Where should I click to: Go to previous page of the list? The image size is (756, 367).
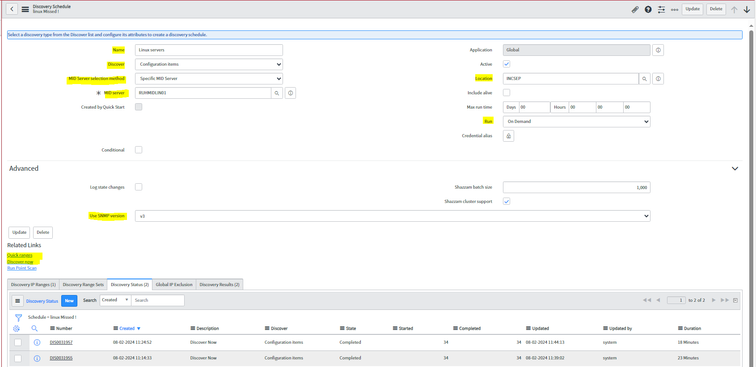[x=658, y=300]
